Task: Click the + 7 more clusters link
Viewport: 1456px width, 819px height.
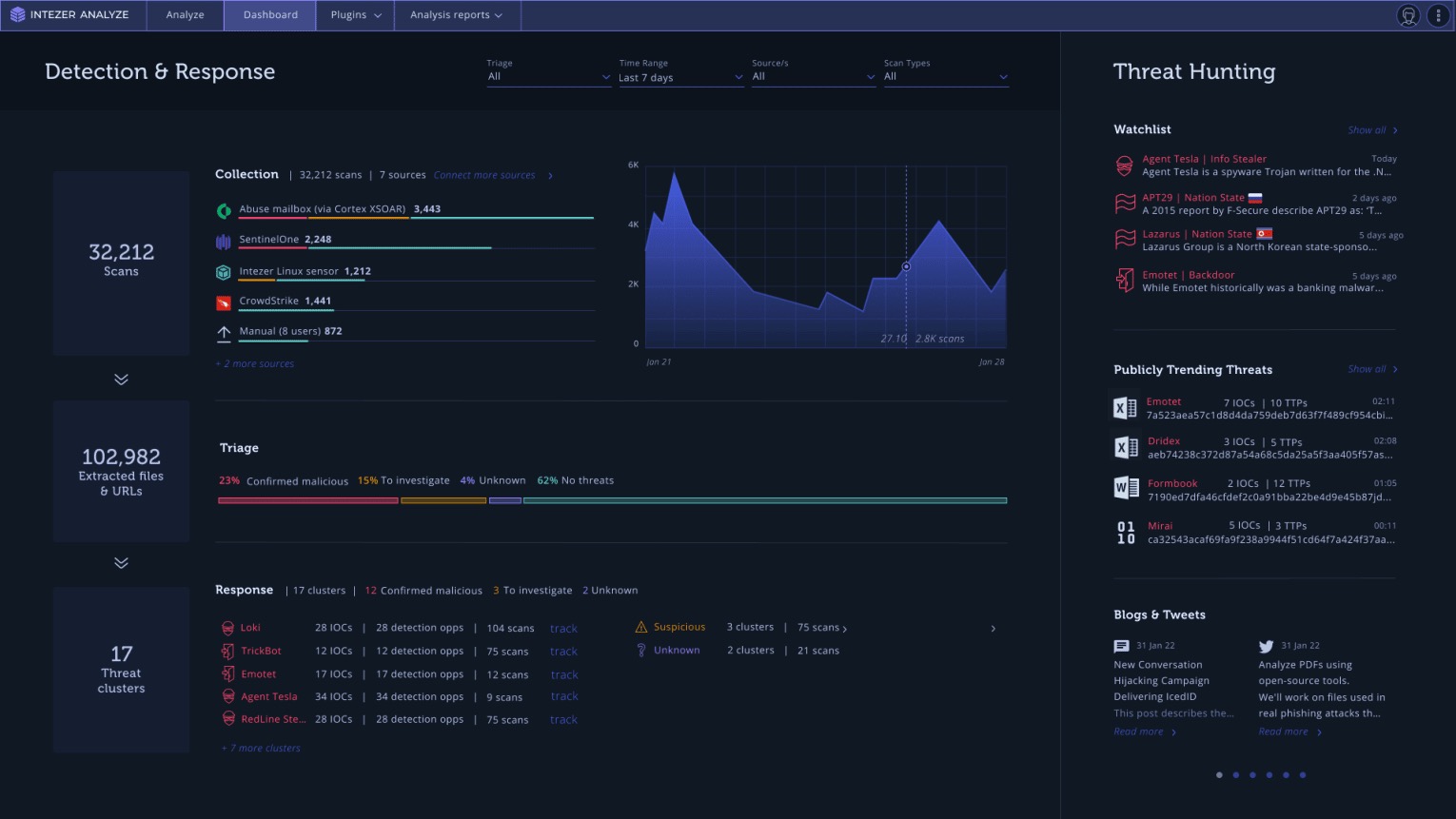Action: [261, 748]
